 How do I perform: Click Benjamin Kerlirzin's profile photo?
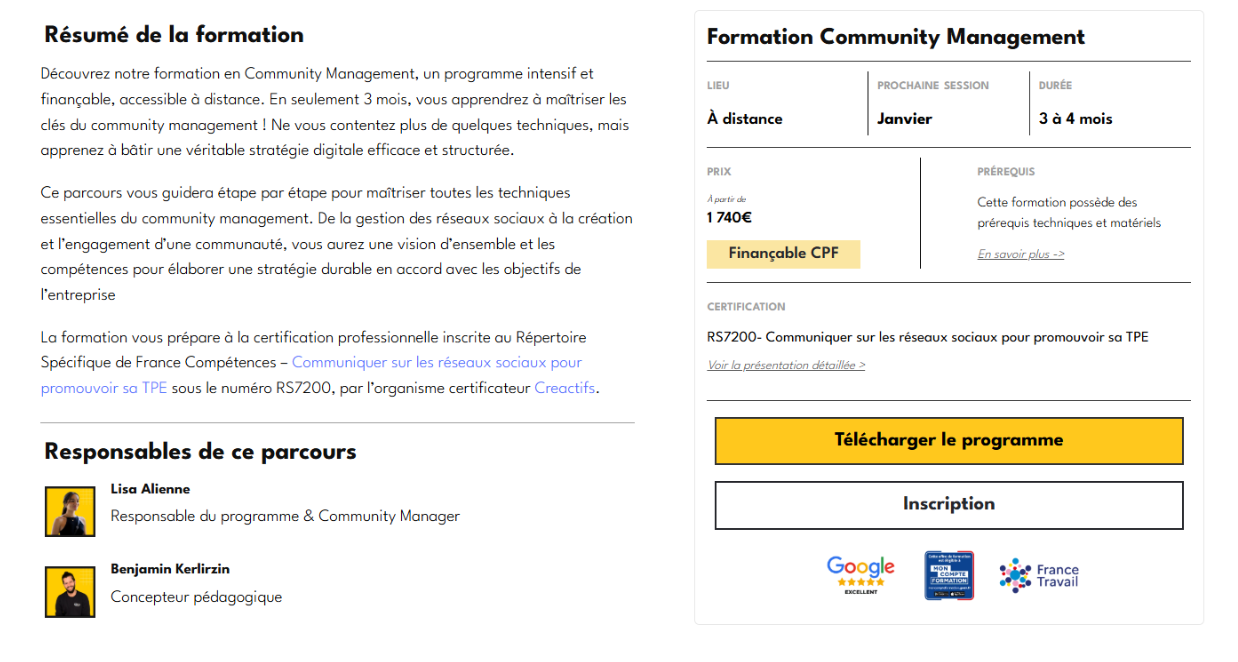pyautogui.click(x=69, y=592)
